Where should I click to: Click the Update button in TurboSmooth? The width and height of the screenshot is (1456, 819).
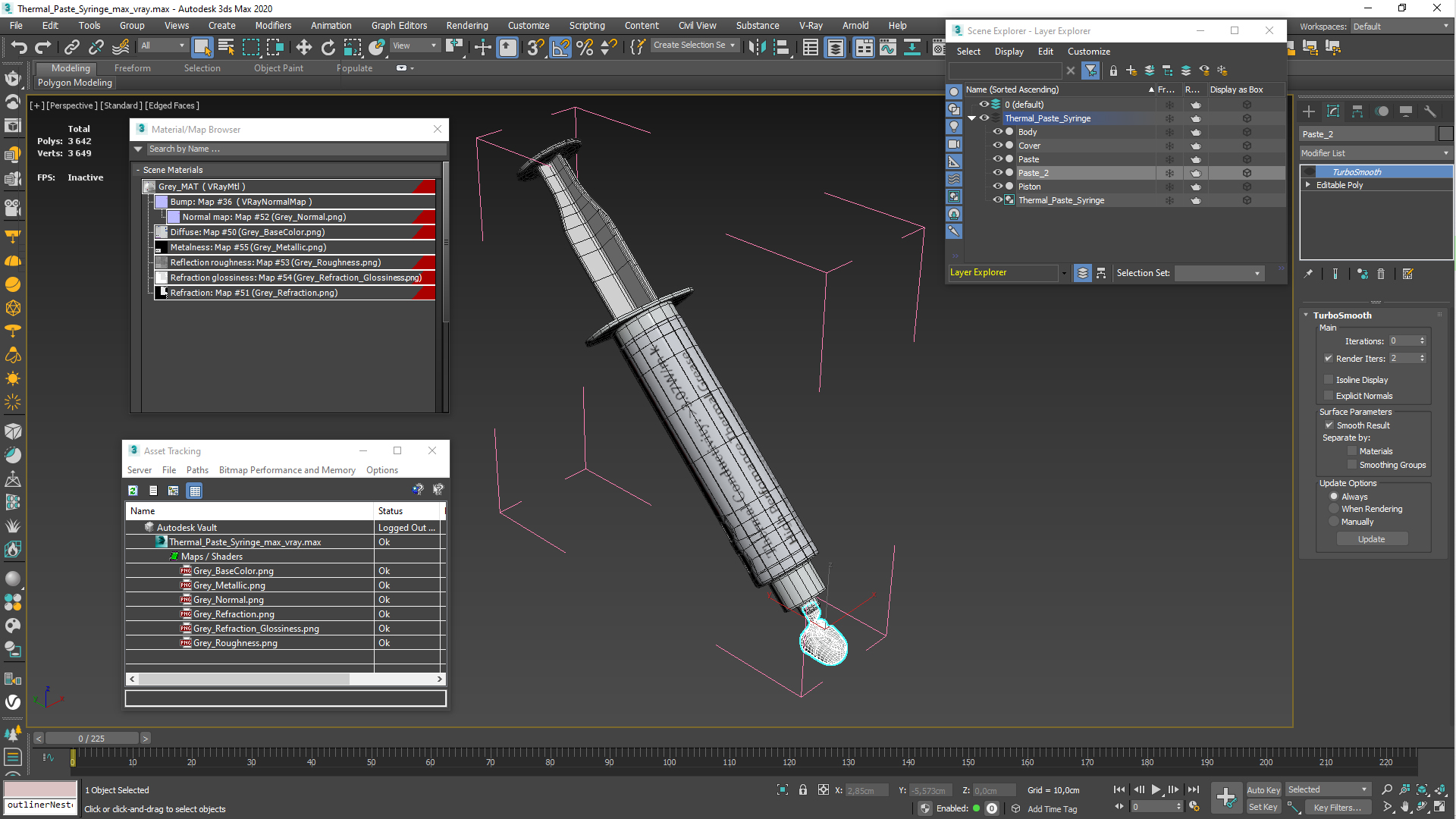[x=1372, y=538]
